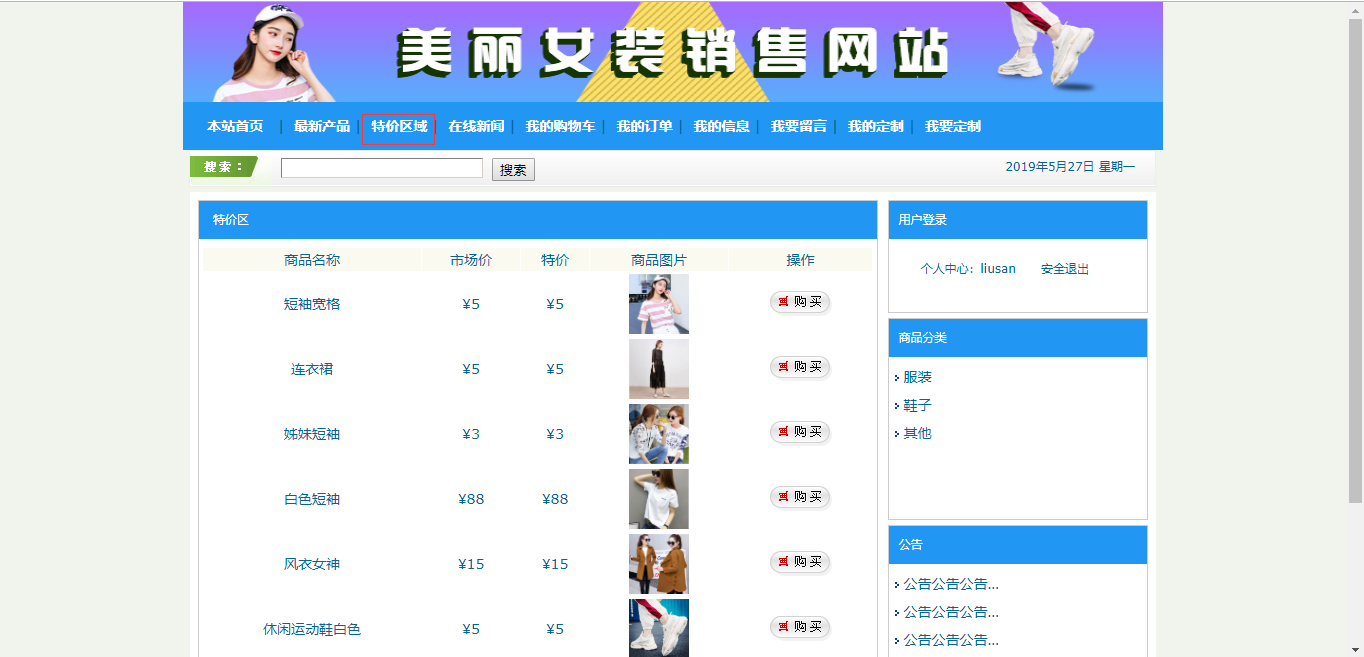1364x657 pixels.
Task: Click the 市场价 column header
Action: pyautogui.click(x=471, y=260)
